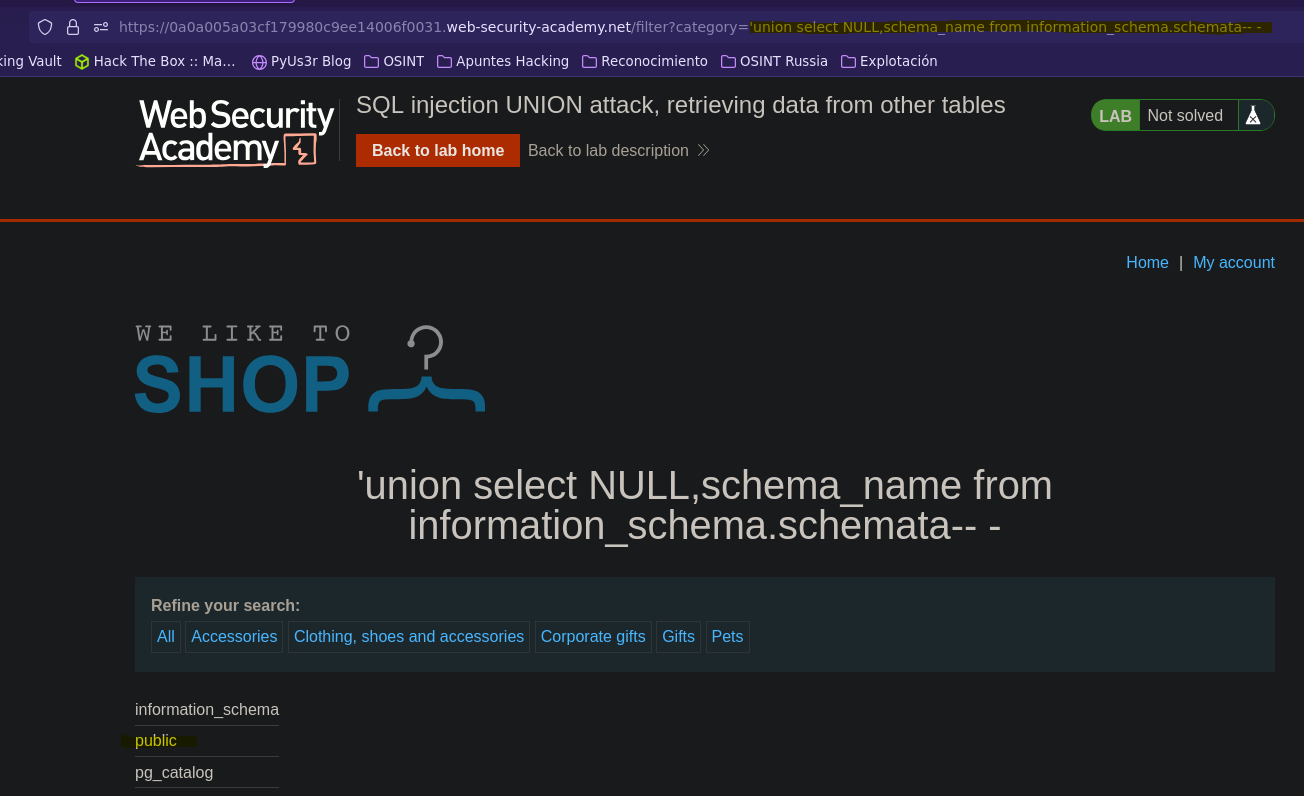Click the pg_catalog result row

(x=207, y=772)
